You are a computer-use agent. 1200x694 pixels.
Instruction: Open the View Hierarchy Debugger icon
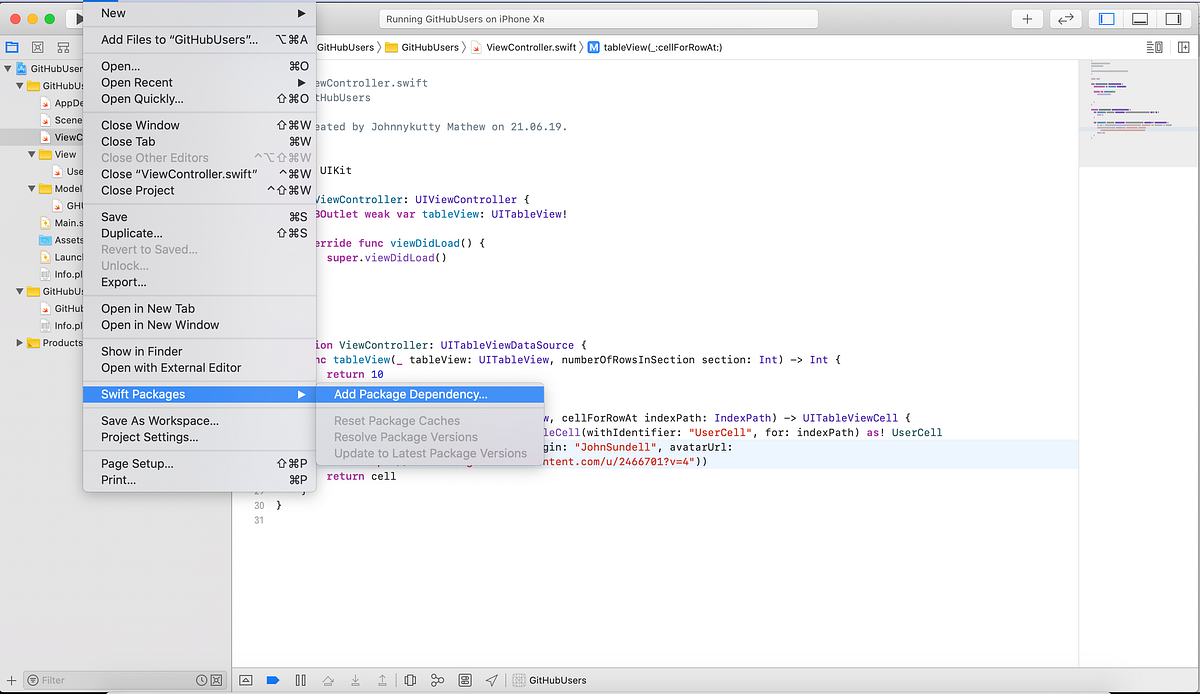point(410,680)
